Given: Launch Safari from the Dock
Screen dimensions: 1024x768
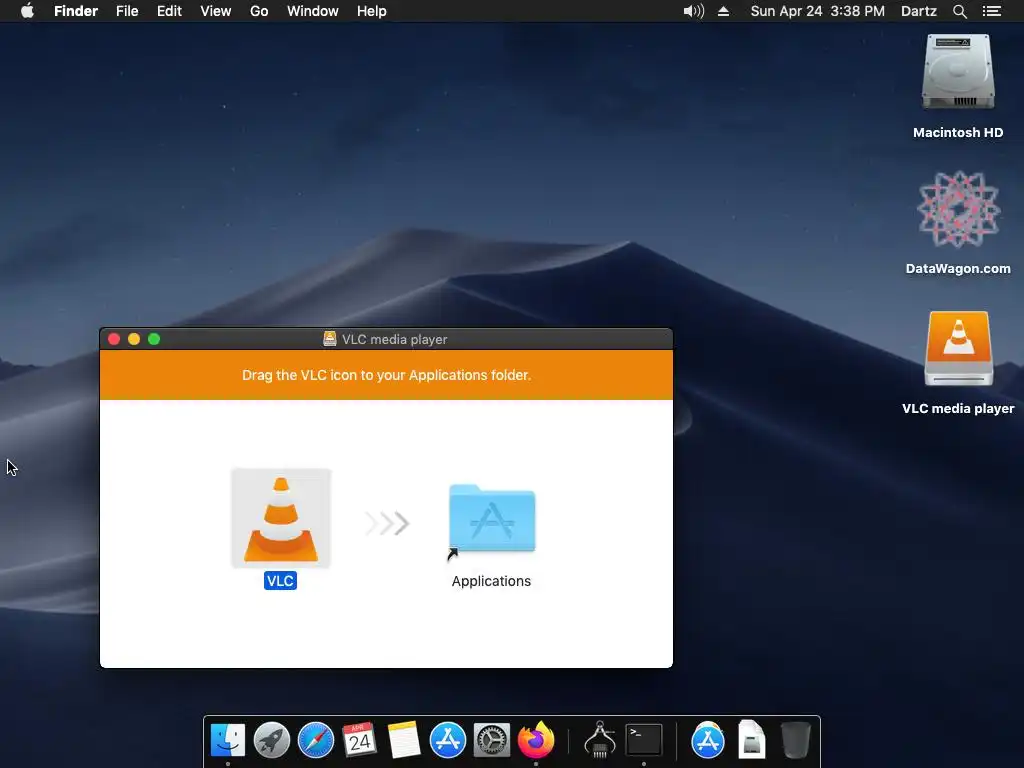Looking at the screenshot, I should tap(316, 740).
